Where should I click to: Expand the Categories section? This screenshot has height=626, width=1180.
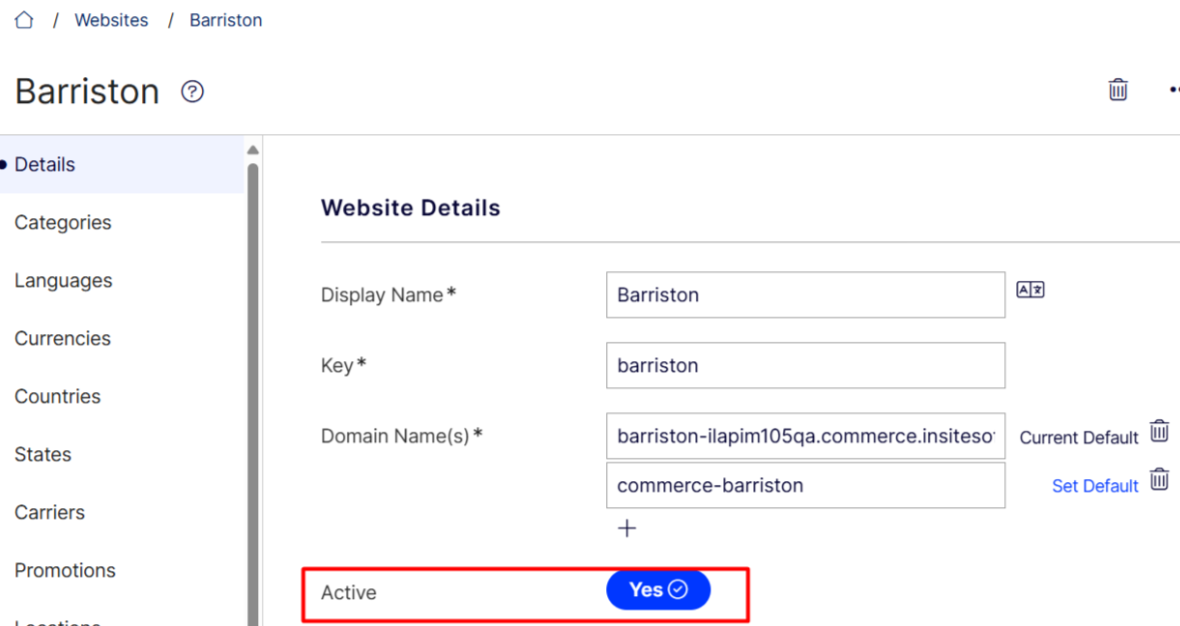[x=62, y=222]
